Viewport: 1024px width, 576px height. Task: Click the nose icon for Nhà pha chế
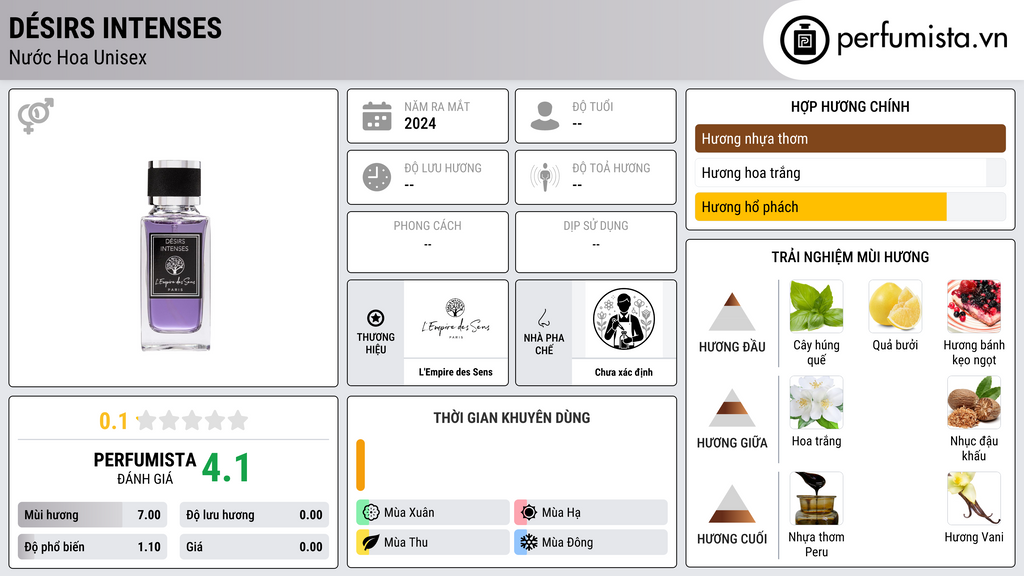tap(543, 318)
